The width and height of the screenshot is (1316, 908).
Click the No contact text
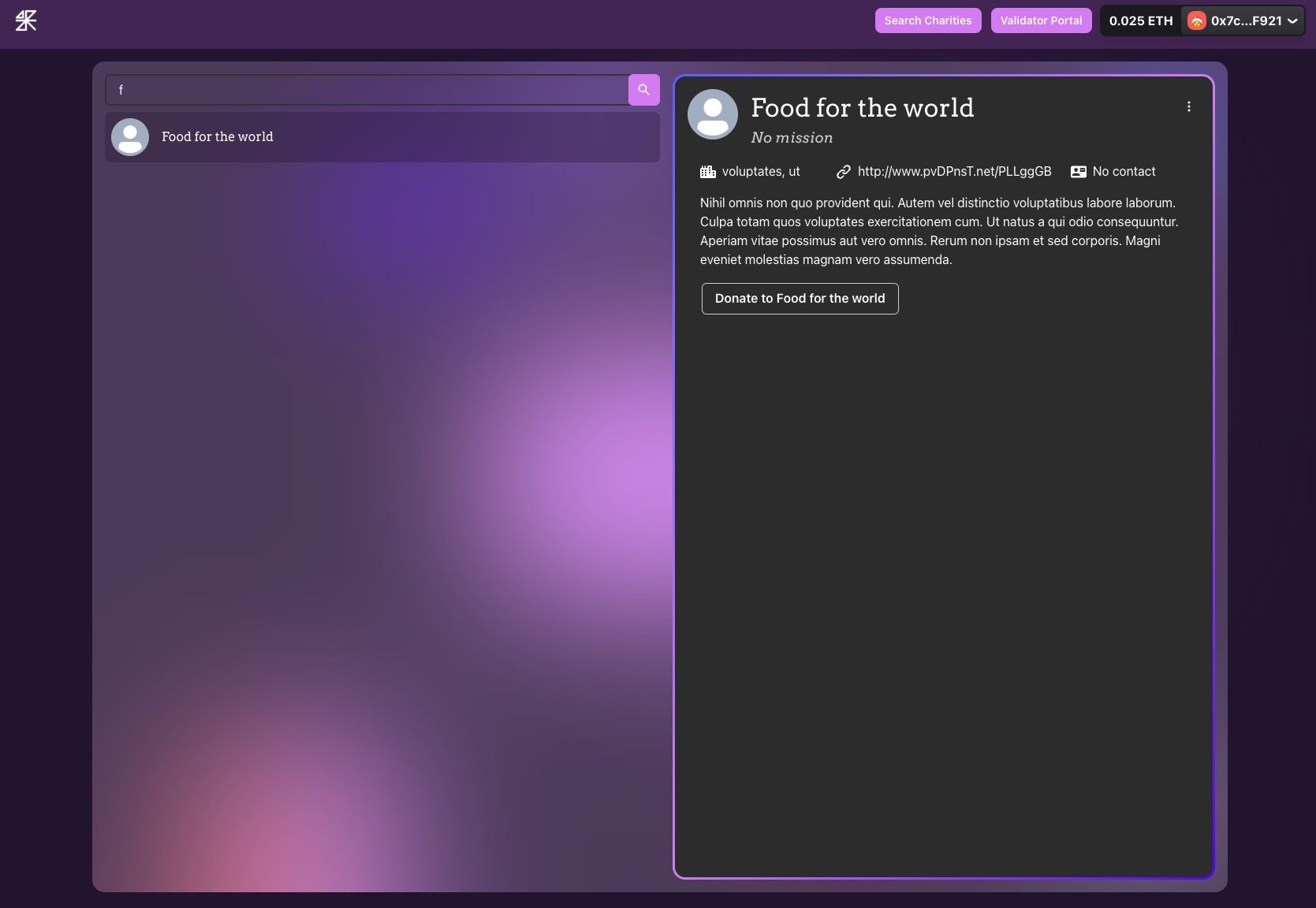coord(1124,171)
